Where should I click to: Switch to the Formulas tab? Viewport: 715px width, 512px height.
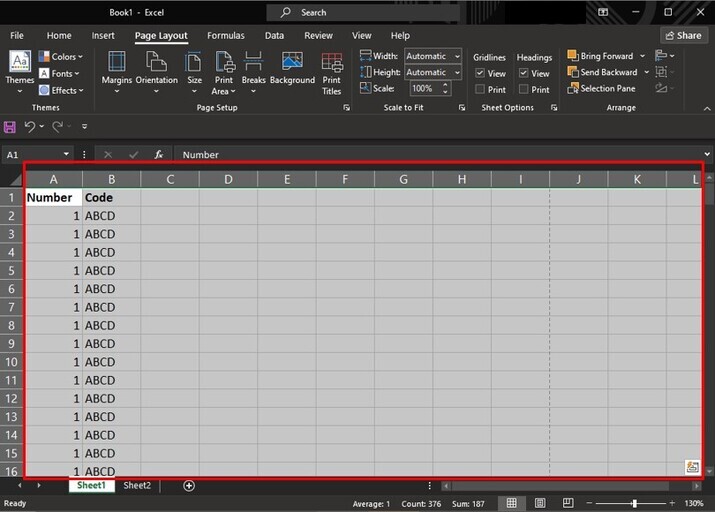[x=225, y=36]
